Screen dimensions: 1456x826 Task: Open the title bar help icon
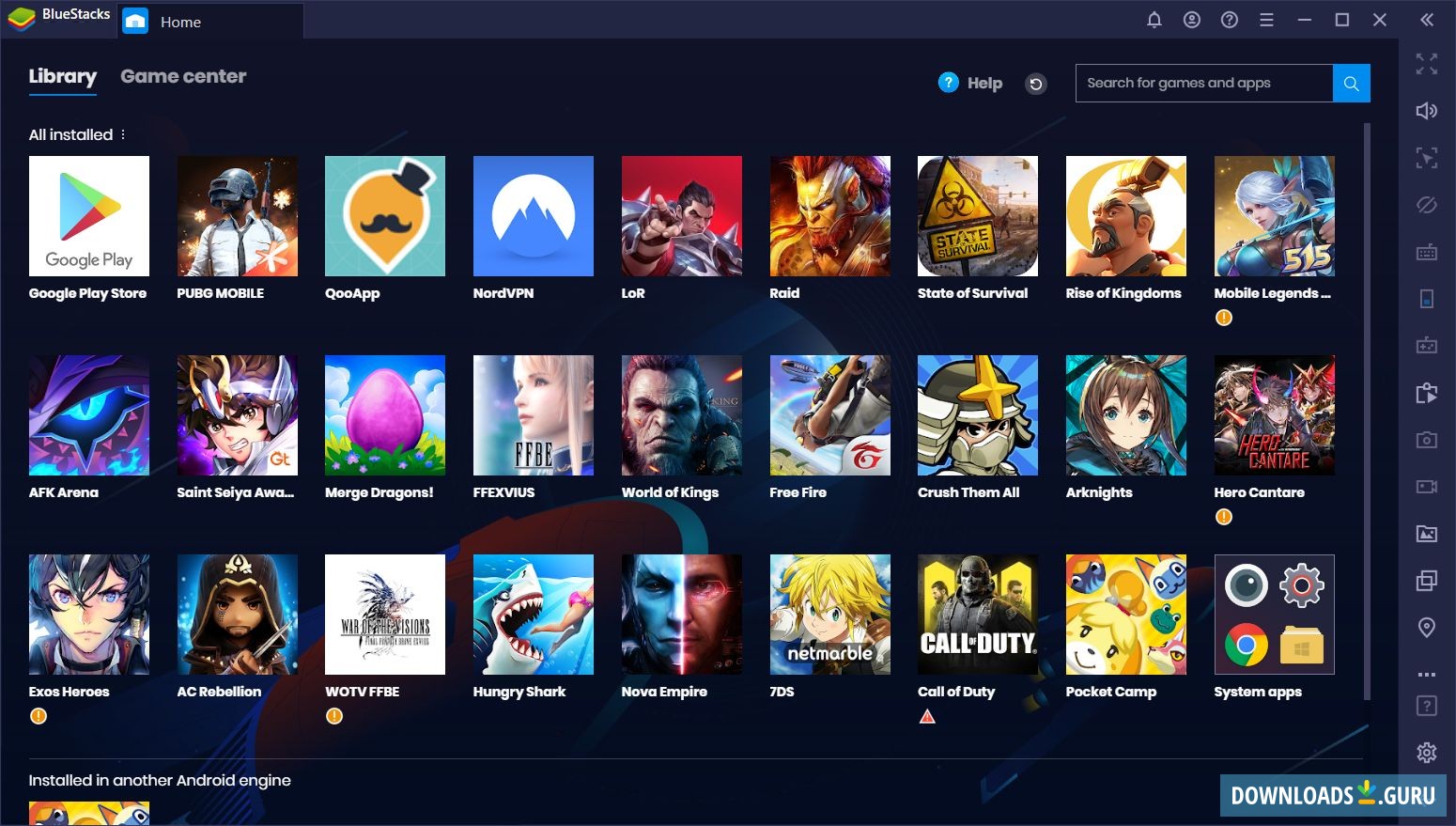coord(1230,20)
